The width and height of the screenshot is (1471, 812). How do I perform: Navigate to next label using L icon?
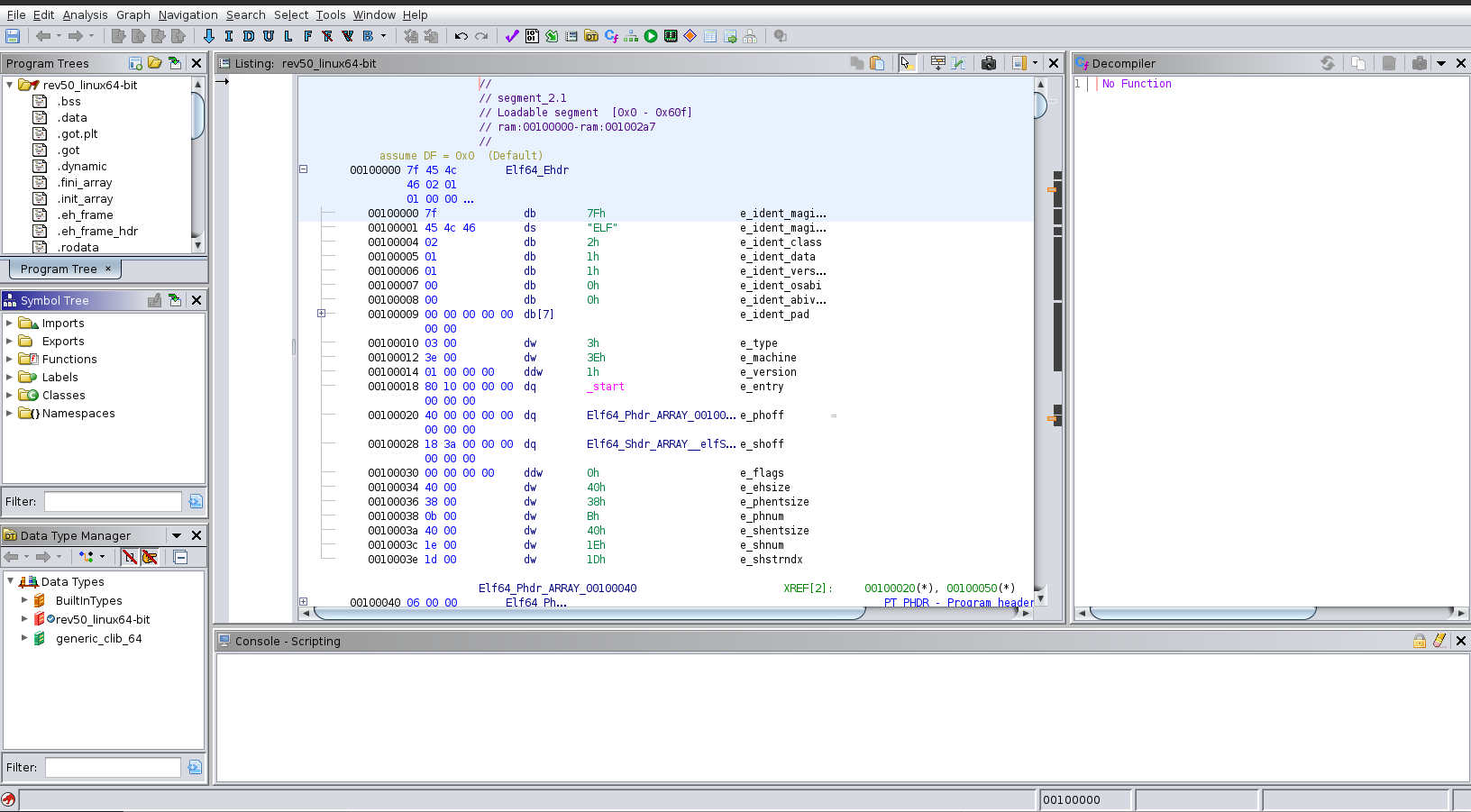288,36
